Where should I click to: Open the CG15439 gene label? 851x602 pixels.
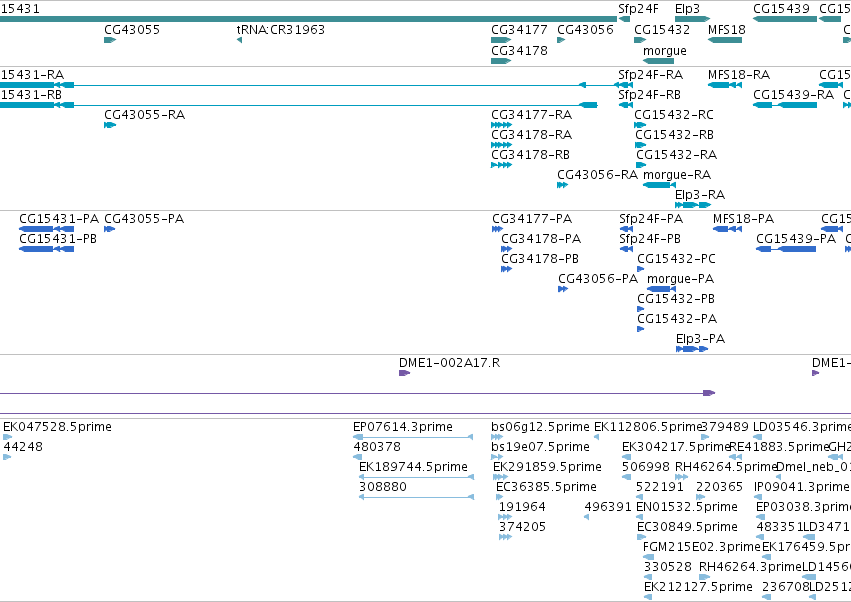point(781,9)
